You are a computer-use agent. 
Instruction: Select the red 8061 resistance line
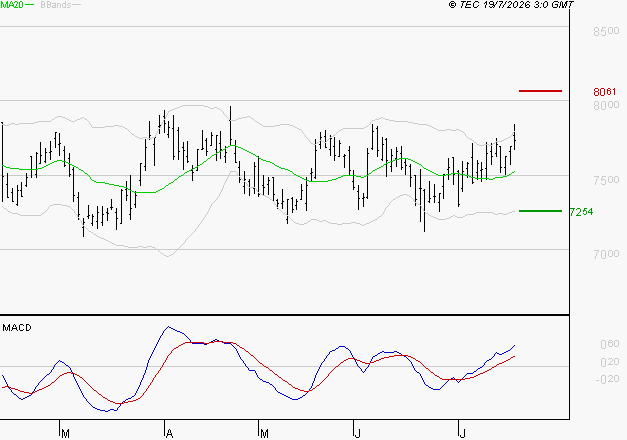tap(540, 91)
